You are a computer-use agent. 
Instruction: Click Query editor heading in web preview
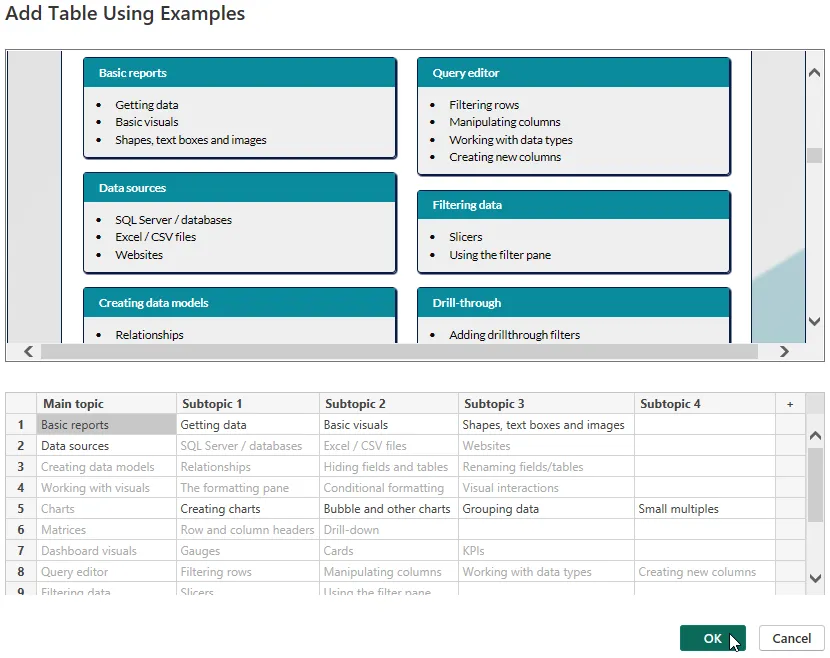[466, 73]
